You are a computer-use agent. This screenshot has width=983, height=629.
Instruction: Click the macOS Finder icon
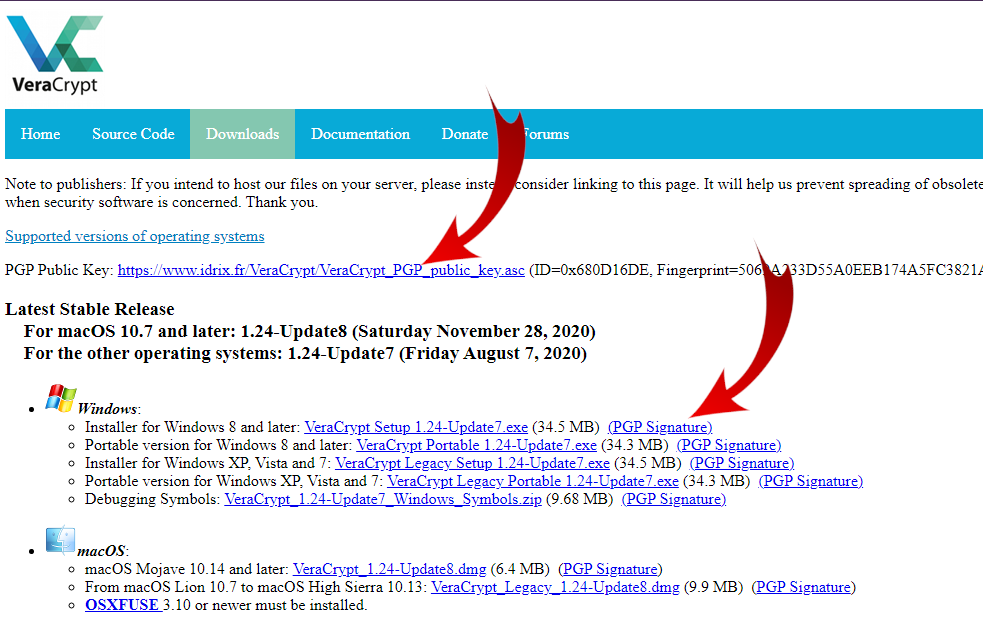(60, 541)
